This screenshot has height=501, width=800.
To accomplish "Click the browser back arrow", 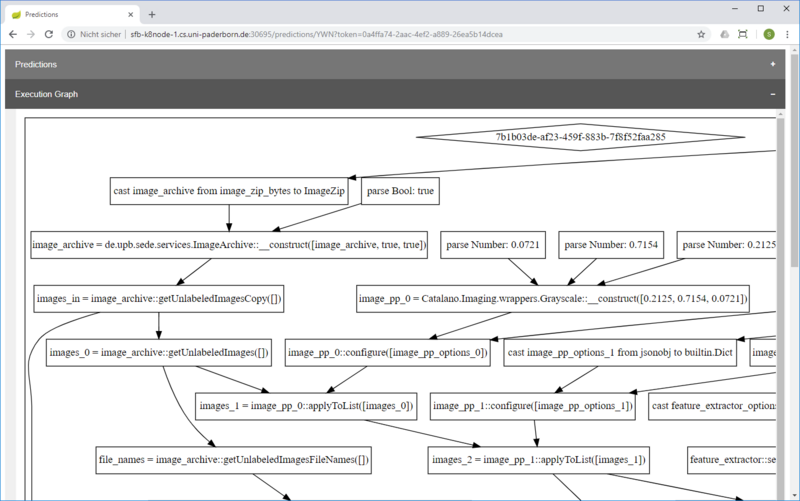I will [x=13, y=34].
